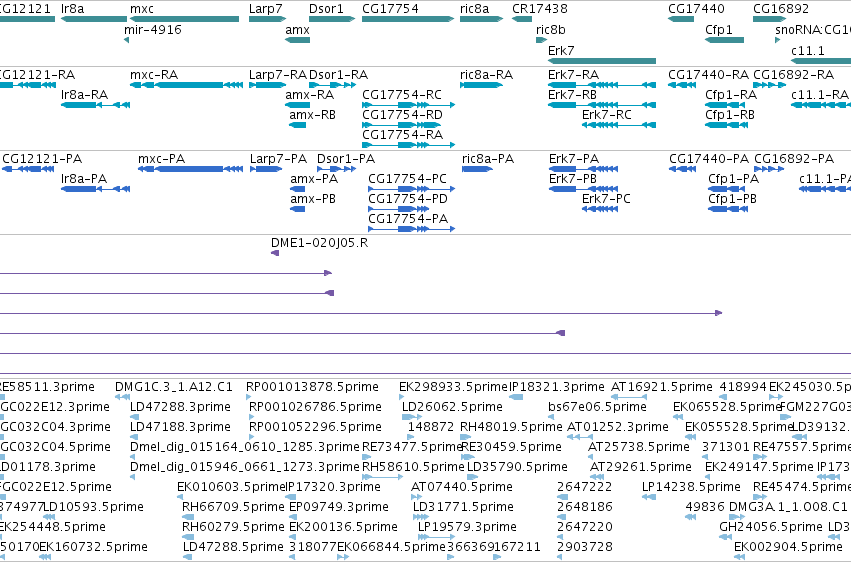
Task: Click the 'Ir8a-RA' transcript label
Action: click(x=84, y=94)
